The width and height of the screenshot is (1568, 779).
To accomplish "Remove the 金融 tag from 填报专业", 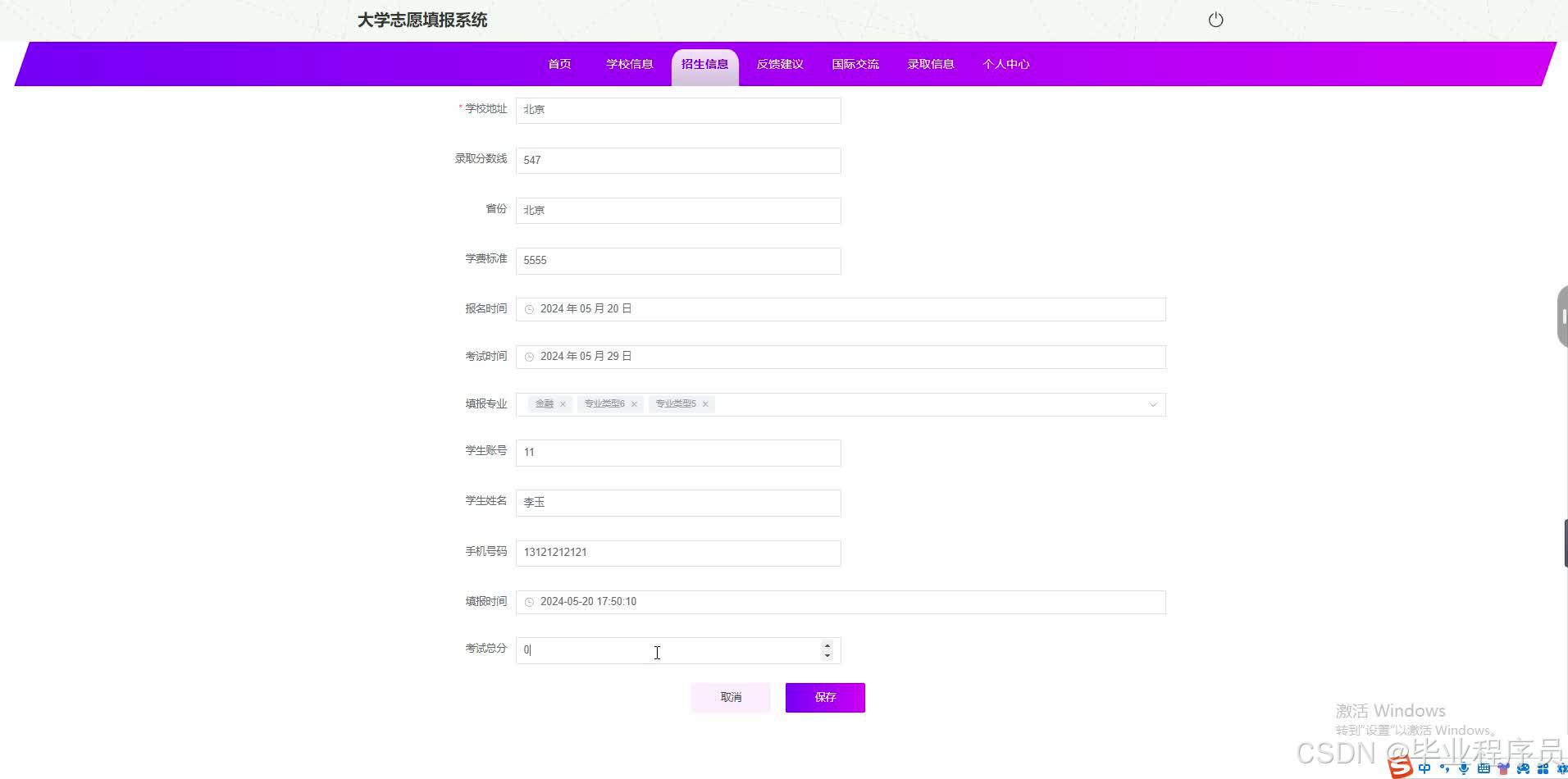I will [x=563, y=404].
